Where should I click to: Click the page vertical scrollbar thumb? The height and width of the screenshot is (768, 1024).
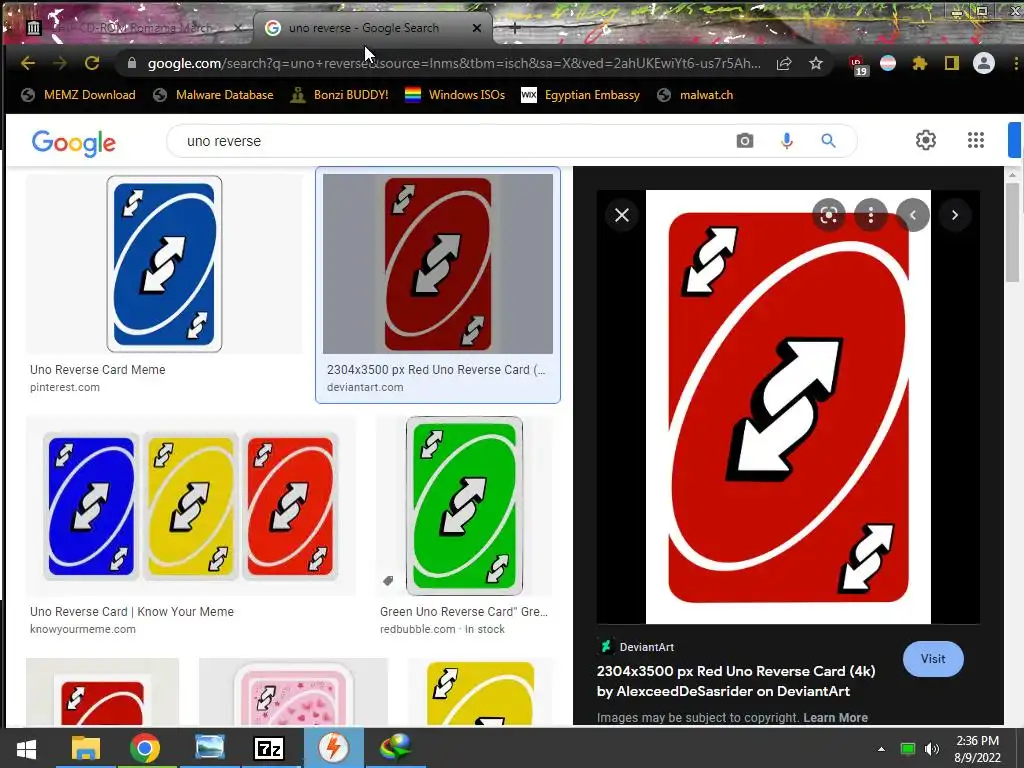pyautogui.click(x=1012, y=232)
